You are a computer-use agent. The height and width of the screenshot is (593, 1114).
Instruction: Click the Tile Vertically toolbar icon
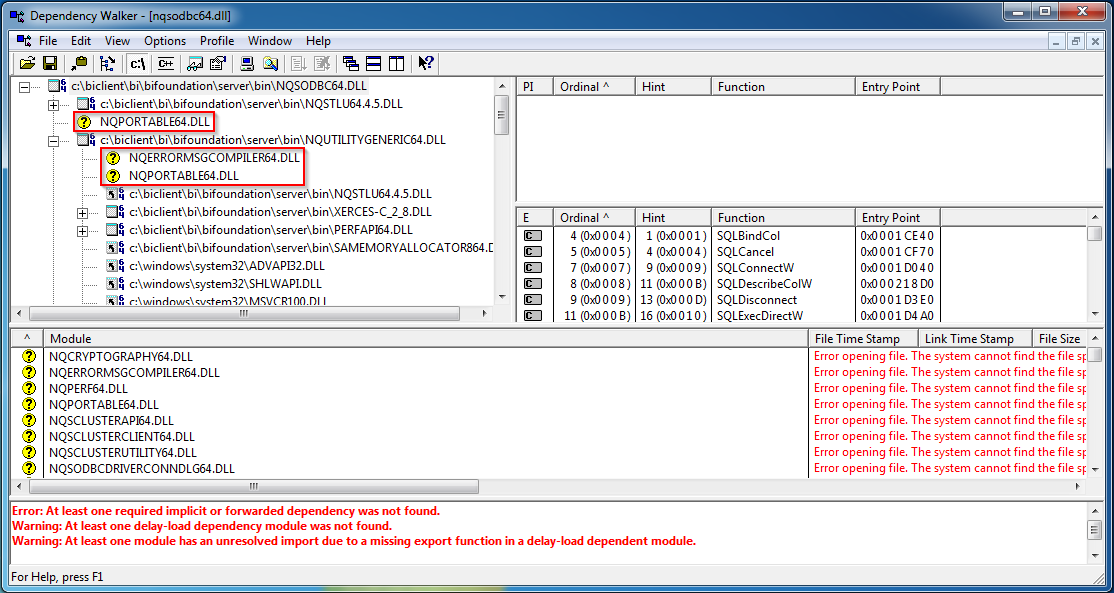pyautogui.click(x=396, y=62)
